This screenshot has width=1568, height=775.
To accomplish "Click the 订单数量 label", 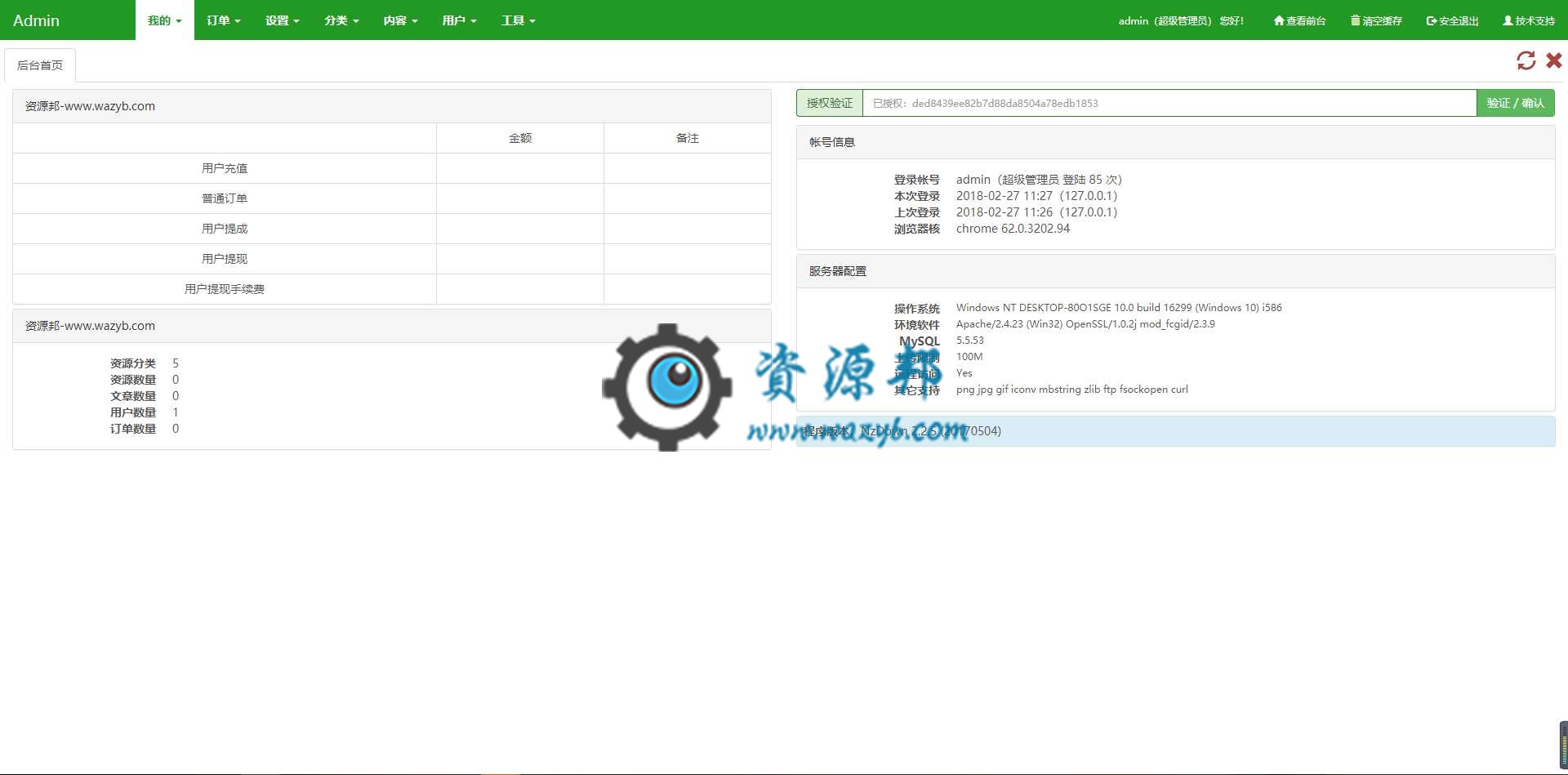I will tap(133, 429).
